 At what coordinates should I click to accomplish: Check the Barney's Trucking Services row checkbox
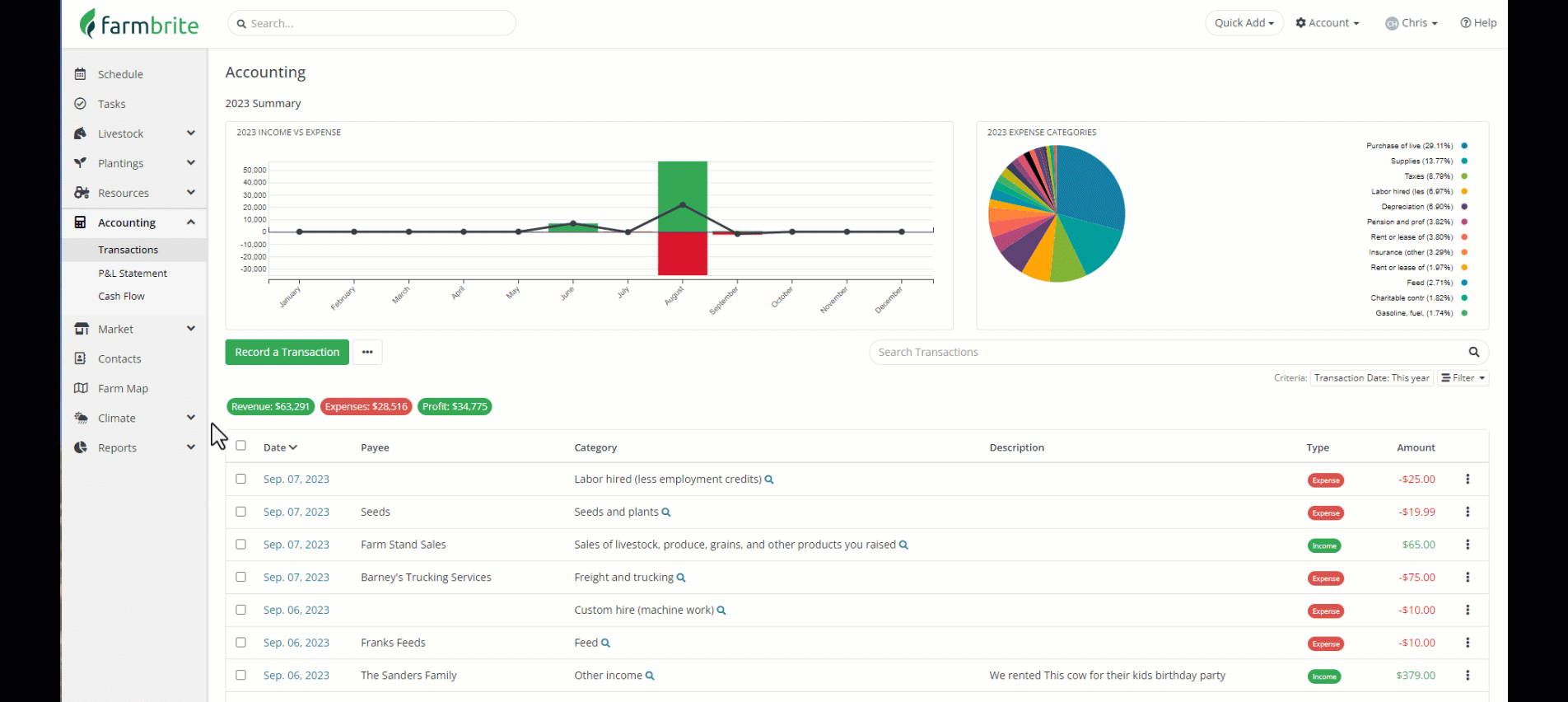[x=240, y=577]
